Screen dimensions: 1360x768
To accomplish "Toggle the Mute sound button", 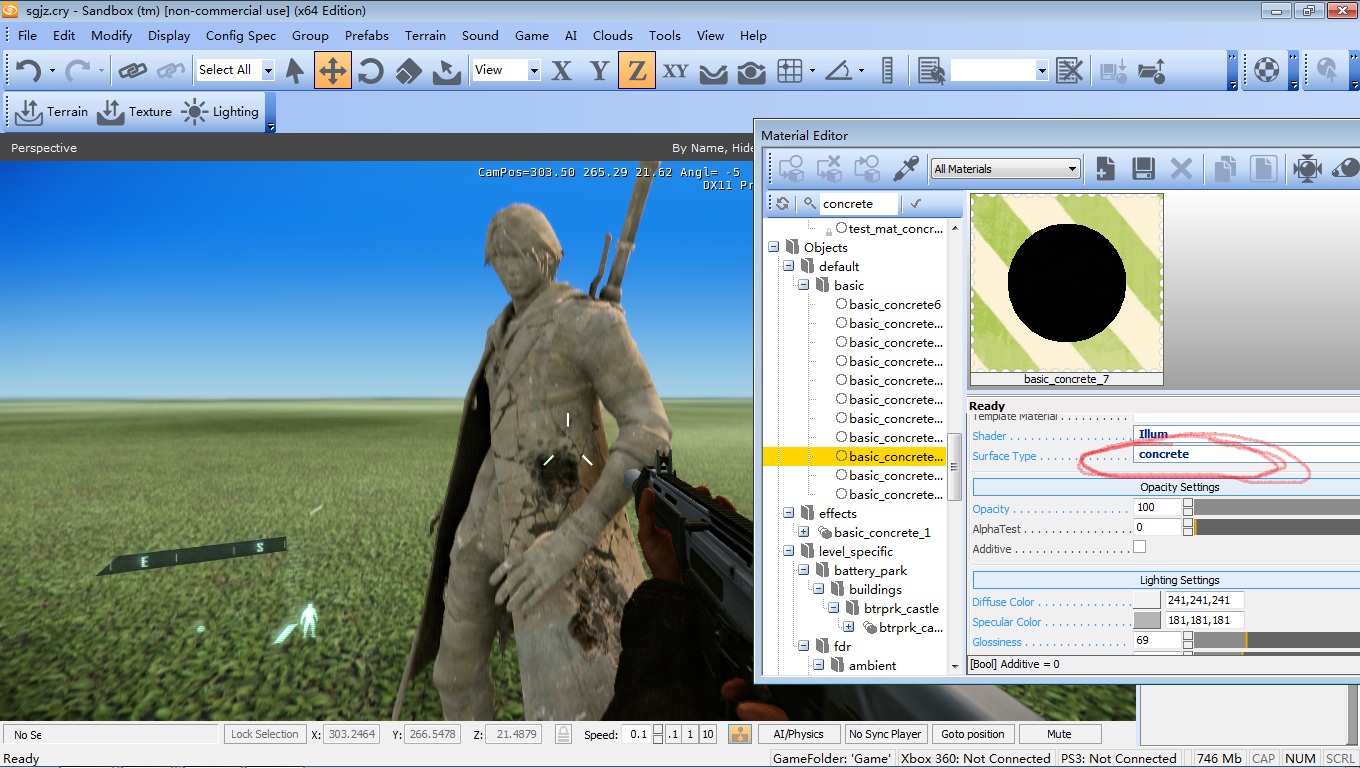I will coord(1060,734).
